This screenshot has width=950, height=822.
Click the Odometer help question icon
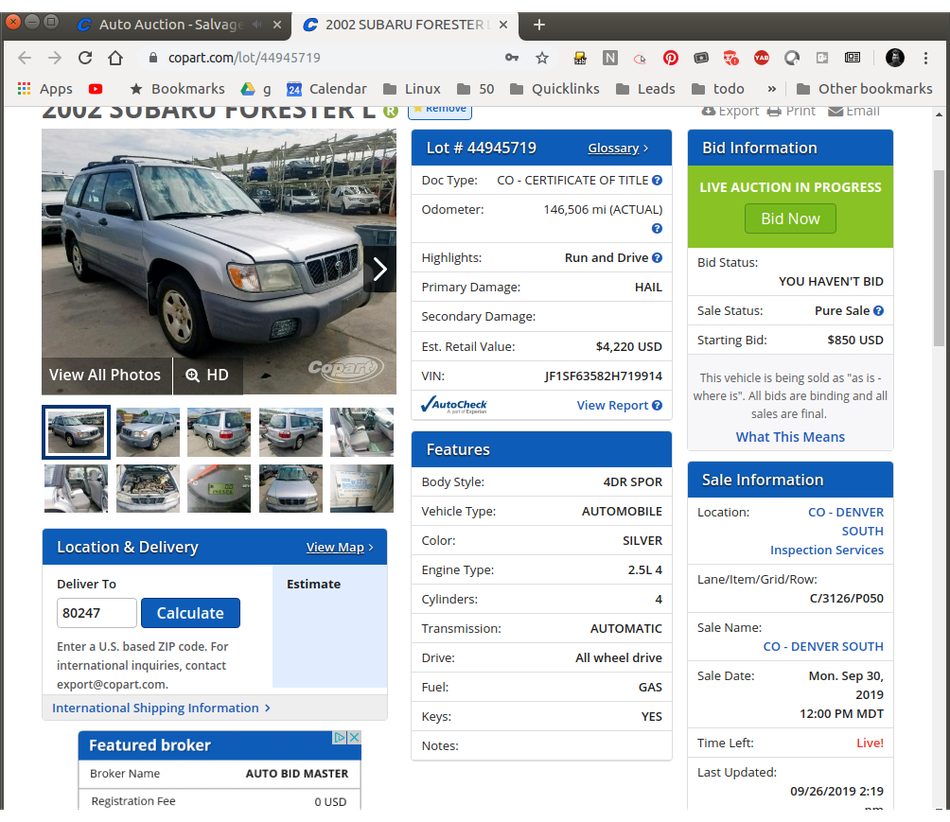coord(657,228)
